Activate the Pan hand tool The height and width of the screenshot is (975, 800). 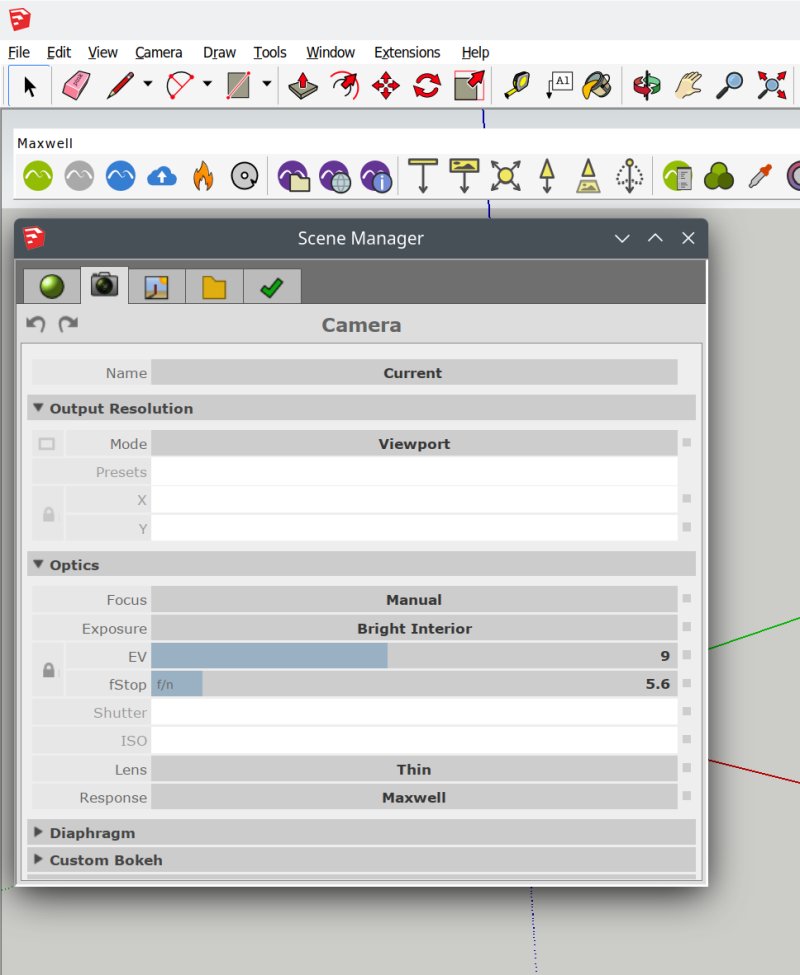689,85
